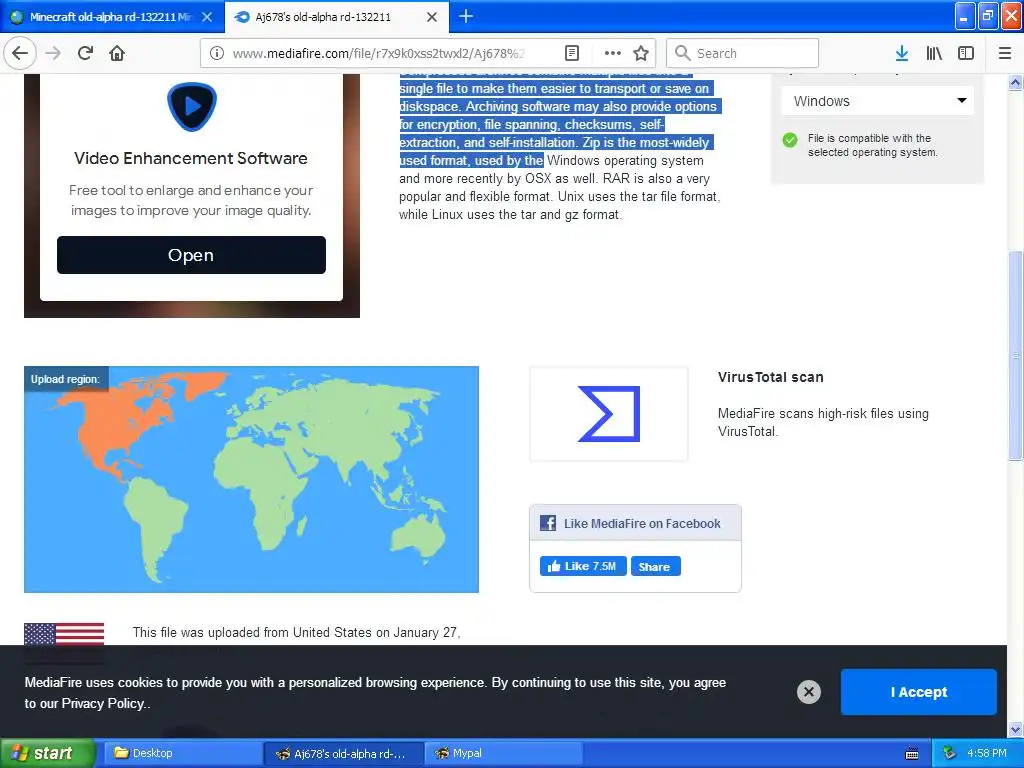Click the Video Enhancement play logo
Viewport: 1024px width, 768px height.
coord(191,106)
